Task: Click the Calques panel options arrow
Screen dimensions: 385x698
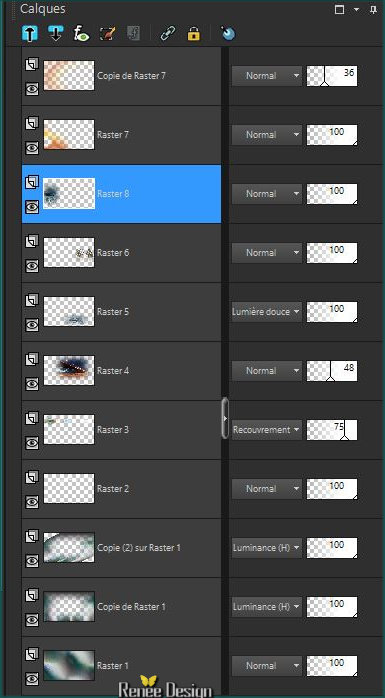Action: (356, 9)
